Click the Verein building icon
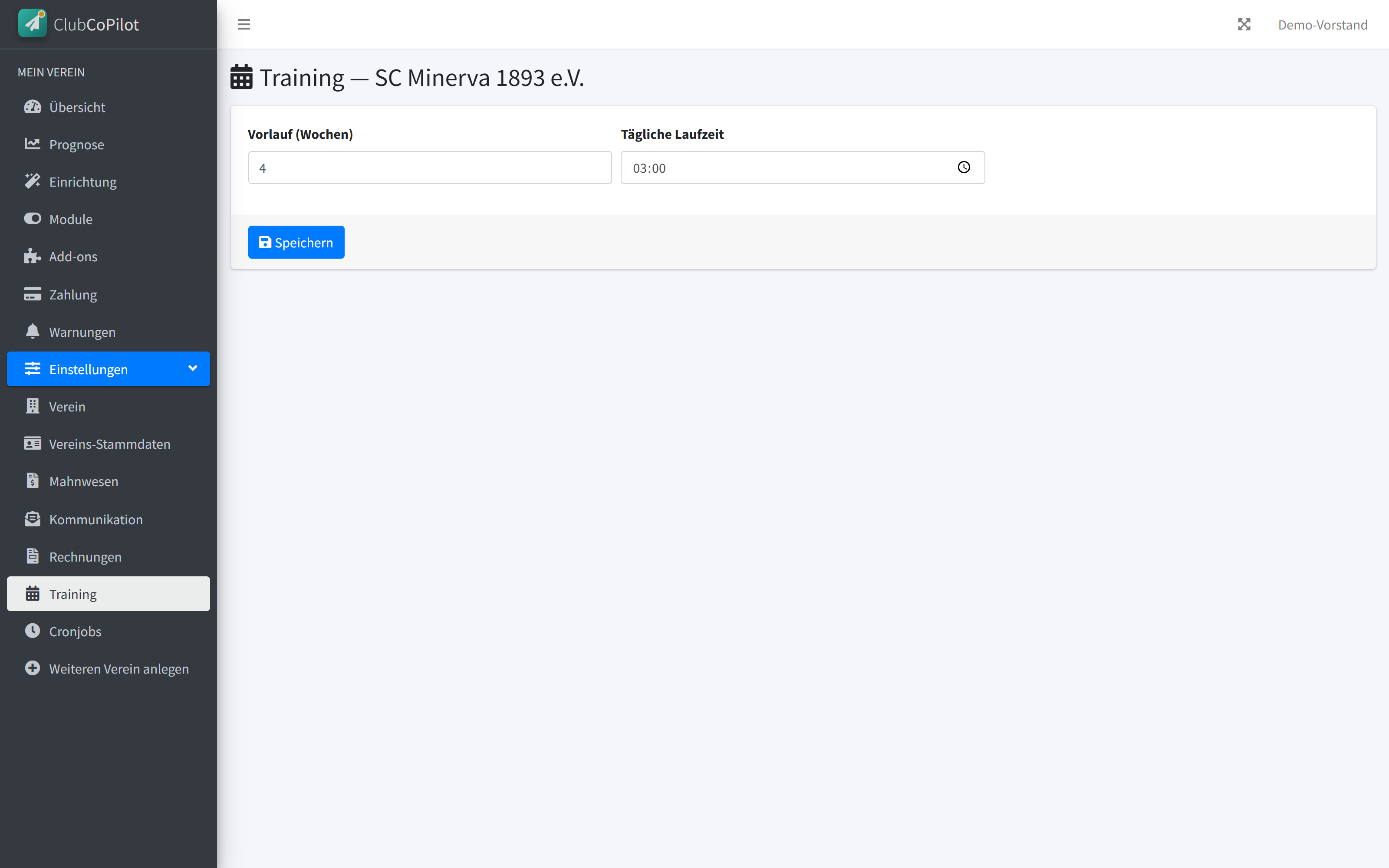The width and height of the screenshot is (1389, 868). (33, 406)
